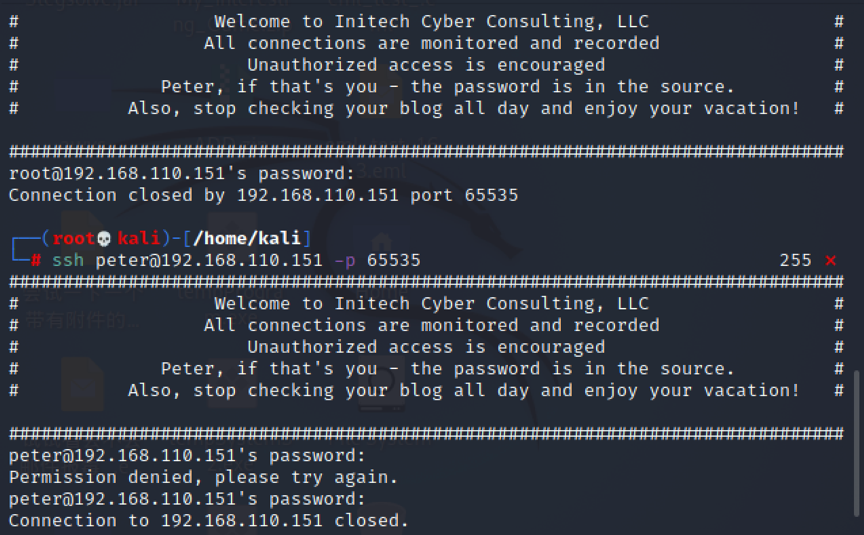Screen dimensions: 864x535
Task: Click enjoy your vacation line in second banner
Action: click(463, 390)
